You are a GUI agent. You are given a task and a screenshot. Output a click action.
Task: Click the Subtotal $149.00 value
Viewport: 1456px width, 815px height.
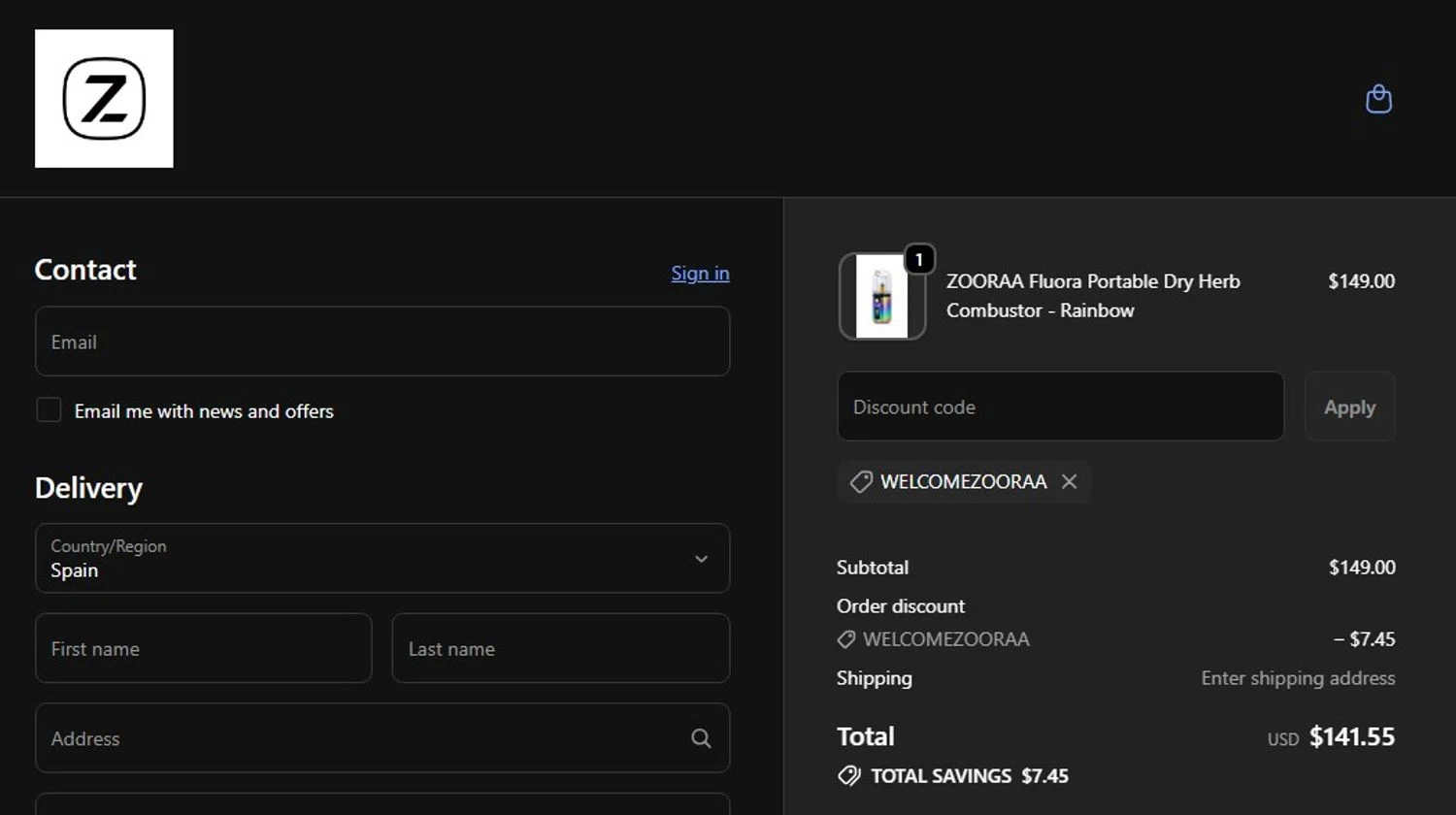[x=1362, y=568]
